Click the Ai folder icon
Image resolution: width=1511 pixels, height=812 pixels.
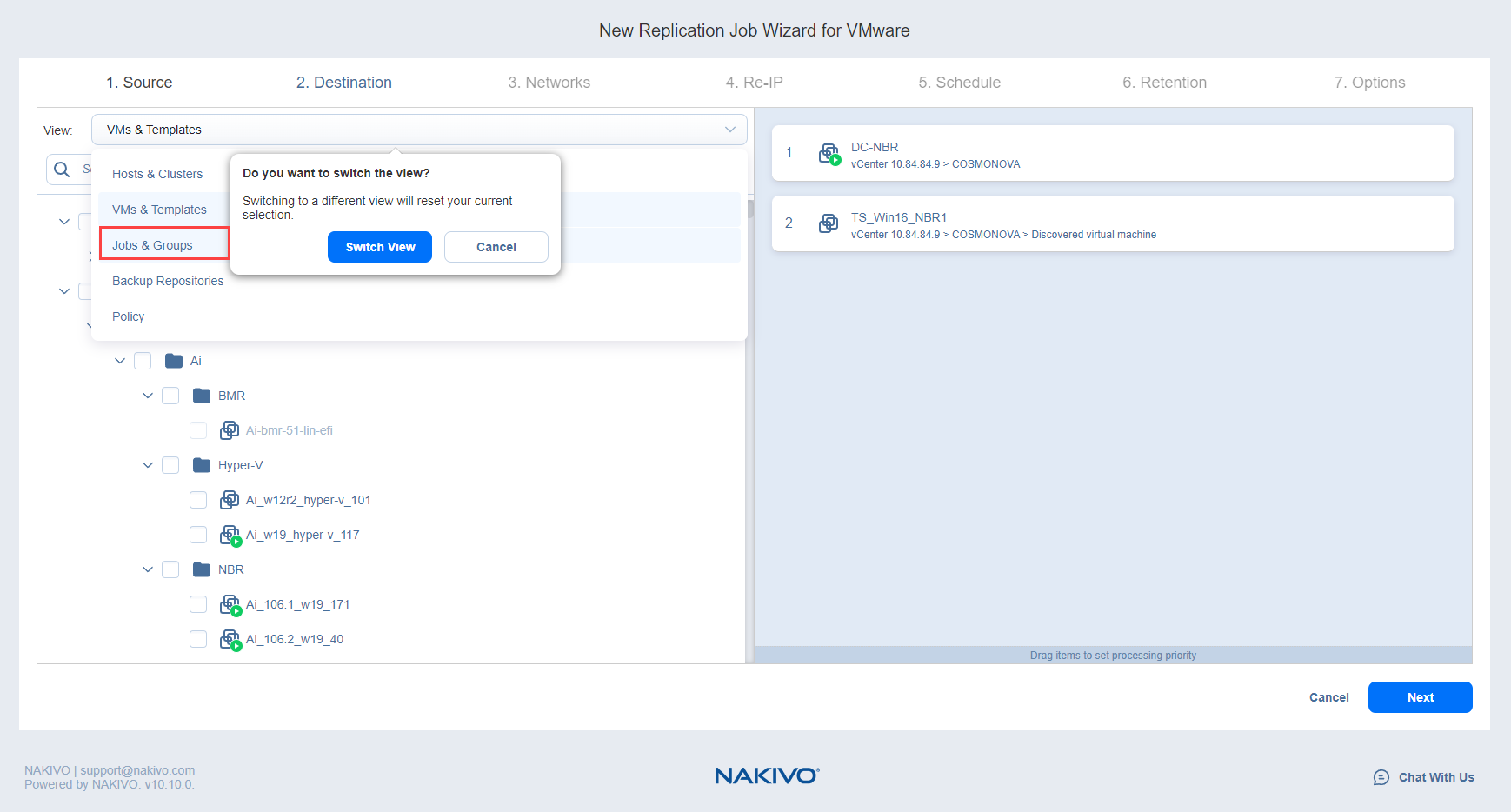tap(174, 361)
